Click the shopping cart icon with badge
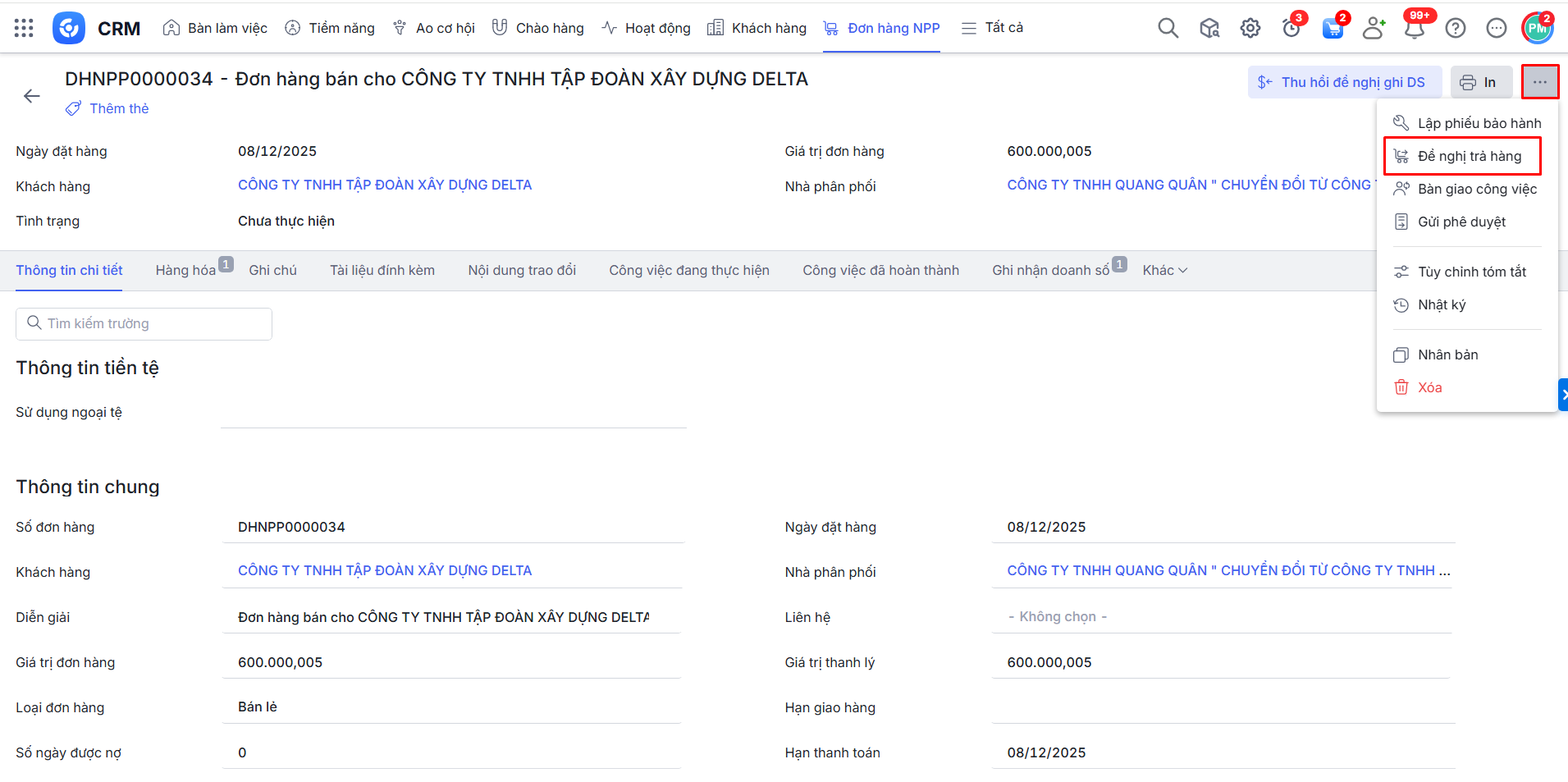 click(1333, 28)
